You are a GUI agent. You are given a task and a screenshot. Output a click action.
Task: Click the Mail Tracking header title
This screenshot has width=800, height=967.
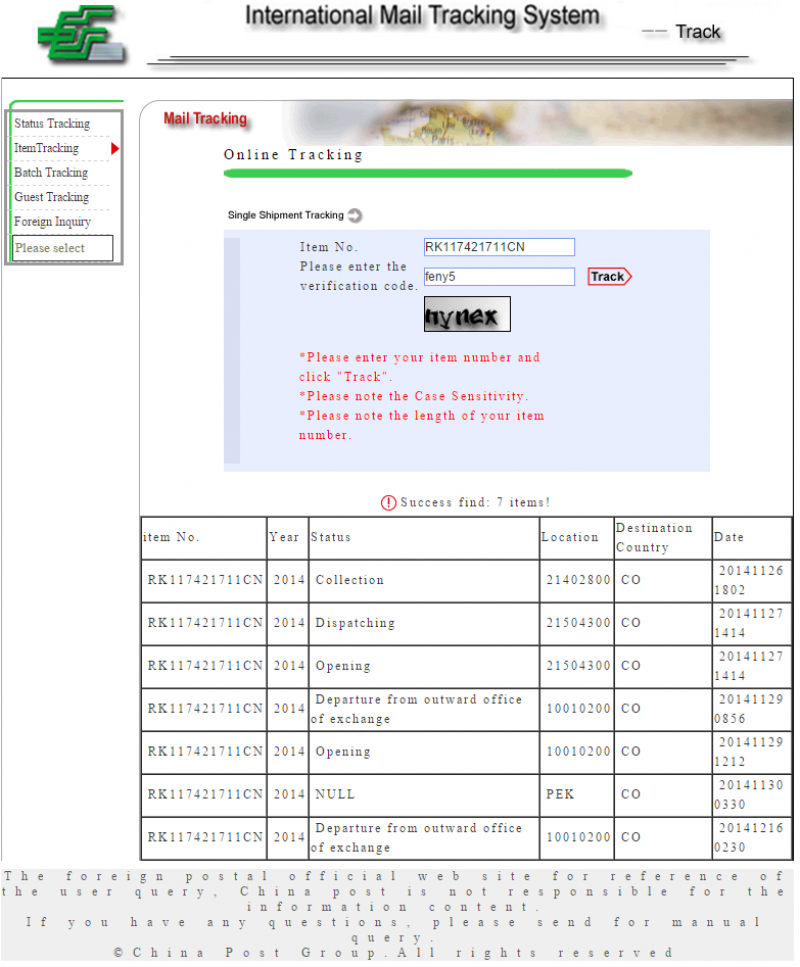pyautogui.click(x=205, y=119)
